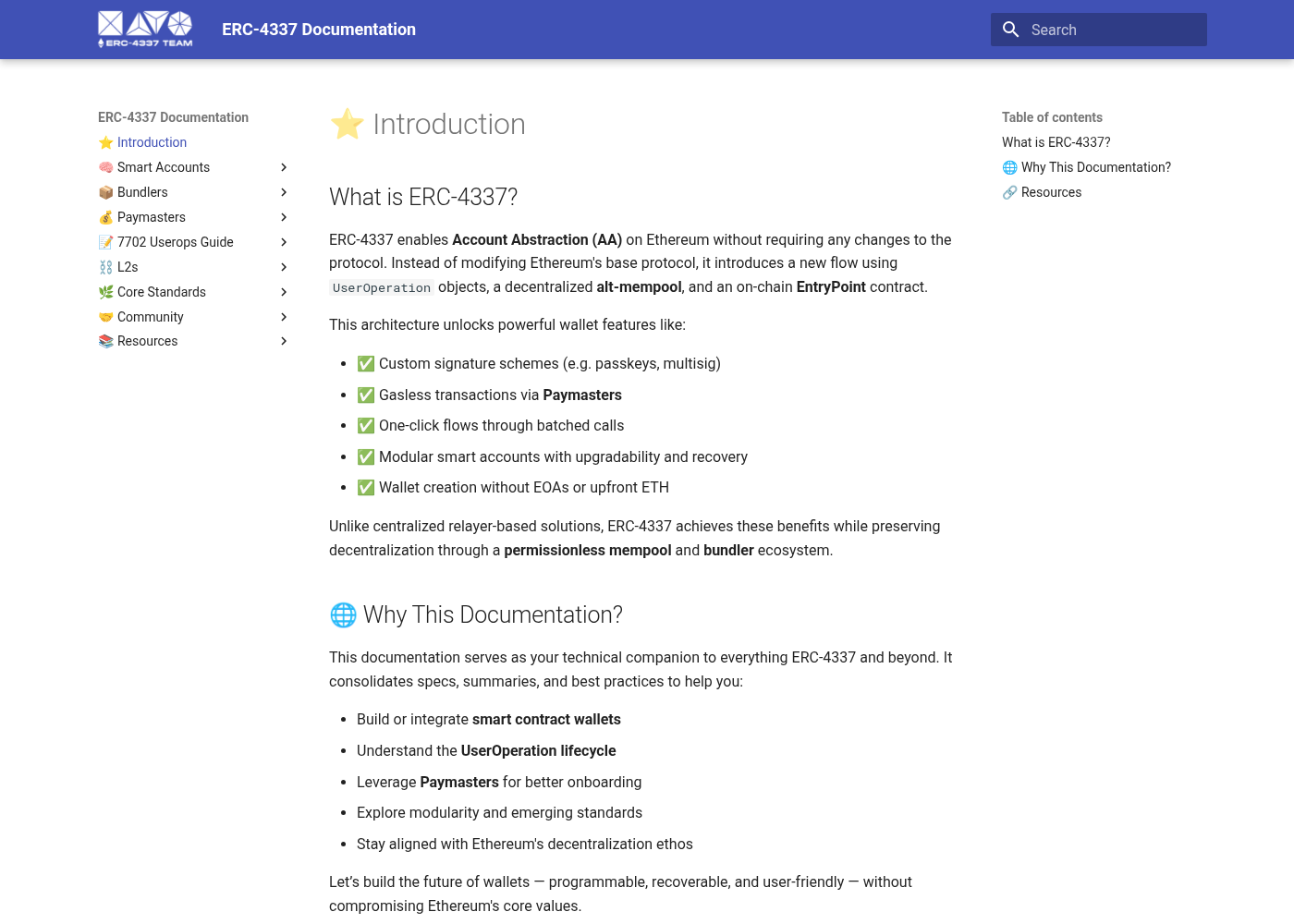Screen dimensions: 1294x924
Task: Click the 'Table of contents' label
Action: pos(1052,117)
